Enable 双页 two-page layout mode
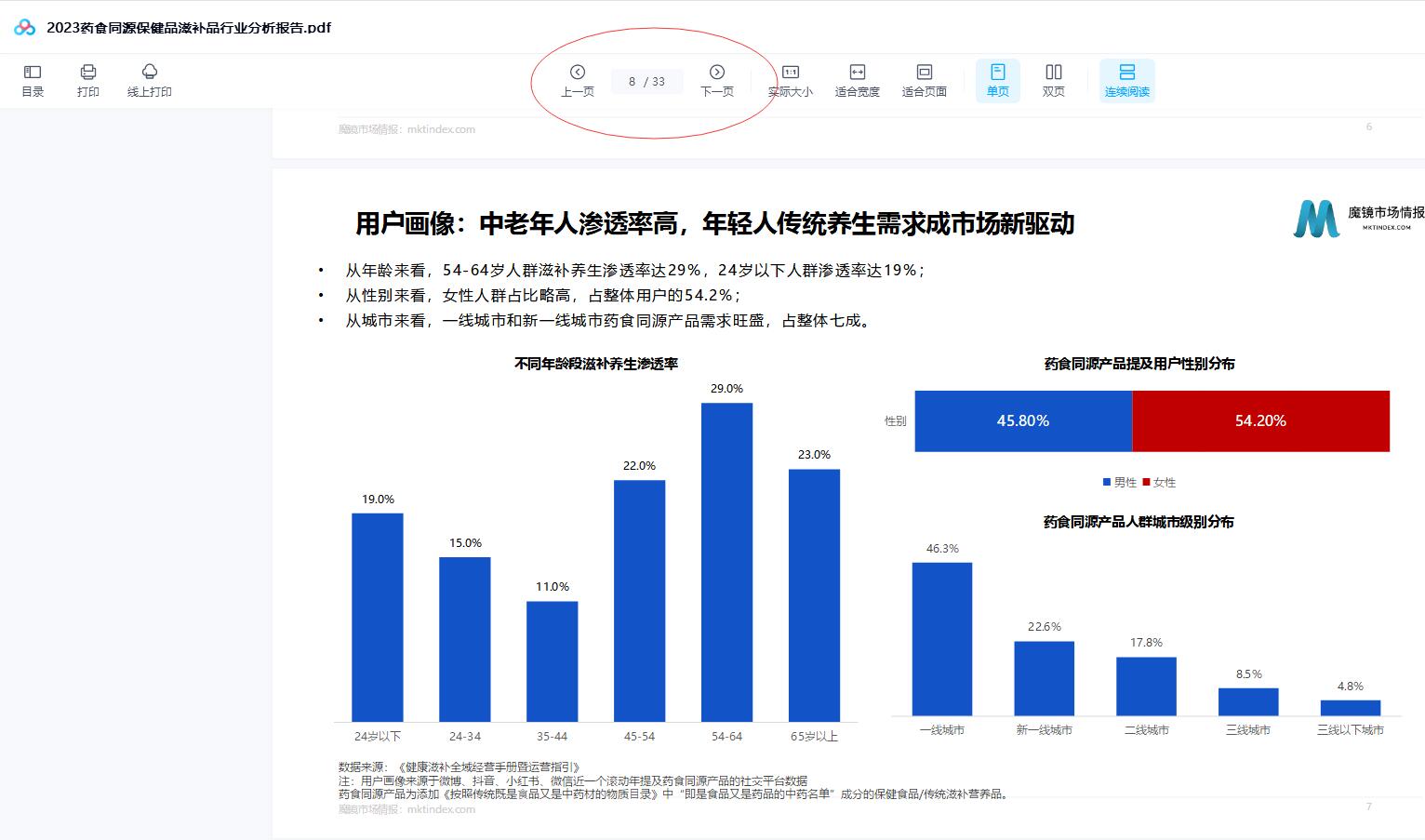The image size is (1425, 840). 1053,80
